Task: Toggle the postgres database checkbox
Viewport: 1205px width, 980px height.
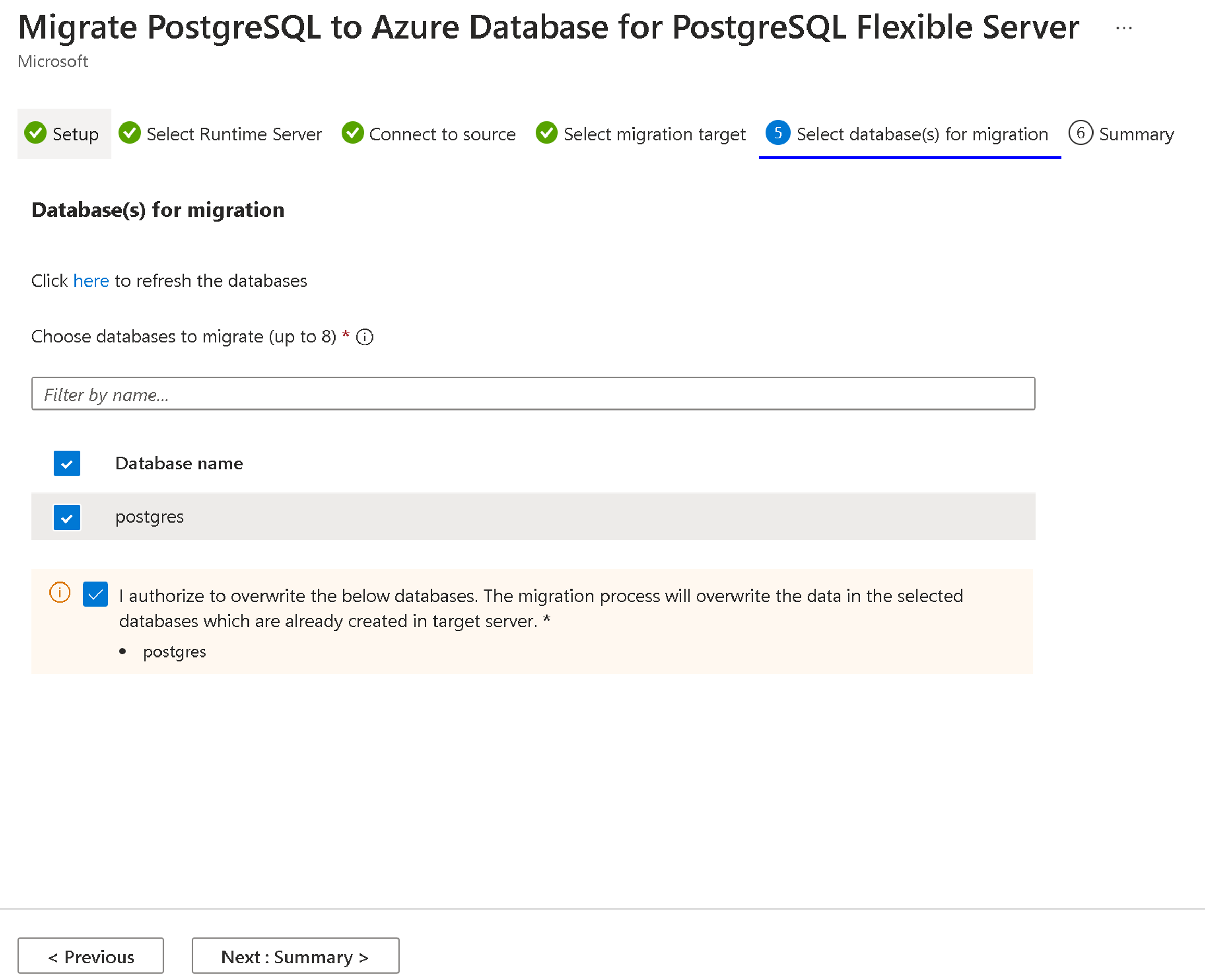Action: (x=68, y=516)
